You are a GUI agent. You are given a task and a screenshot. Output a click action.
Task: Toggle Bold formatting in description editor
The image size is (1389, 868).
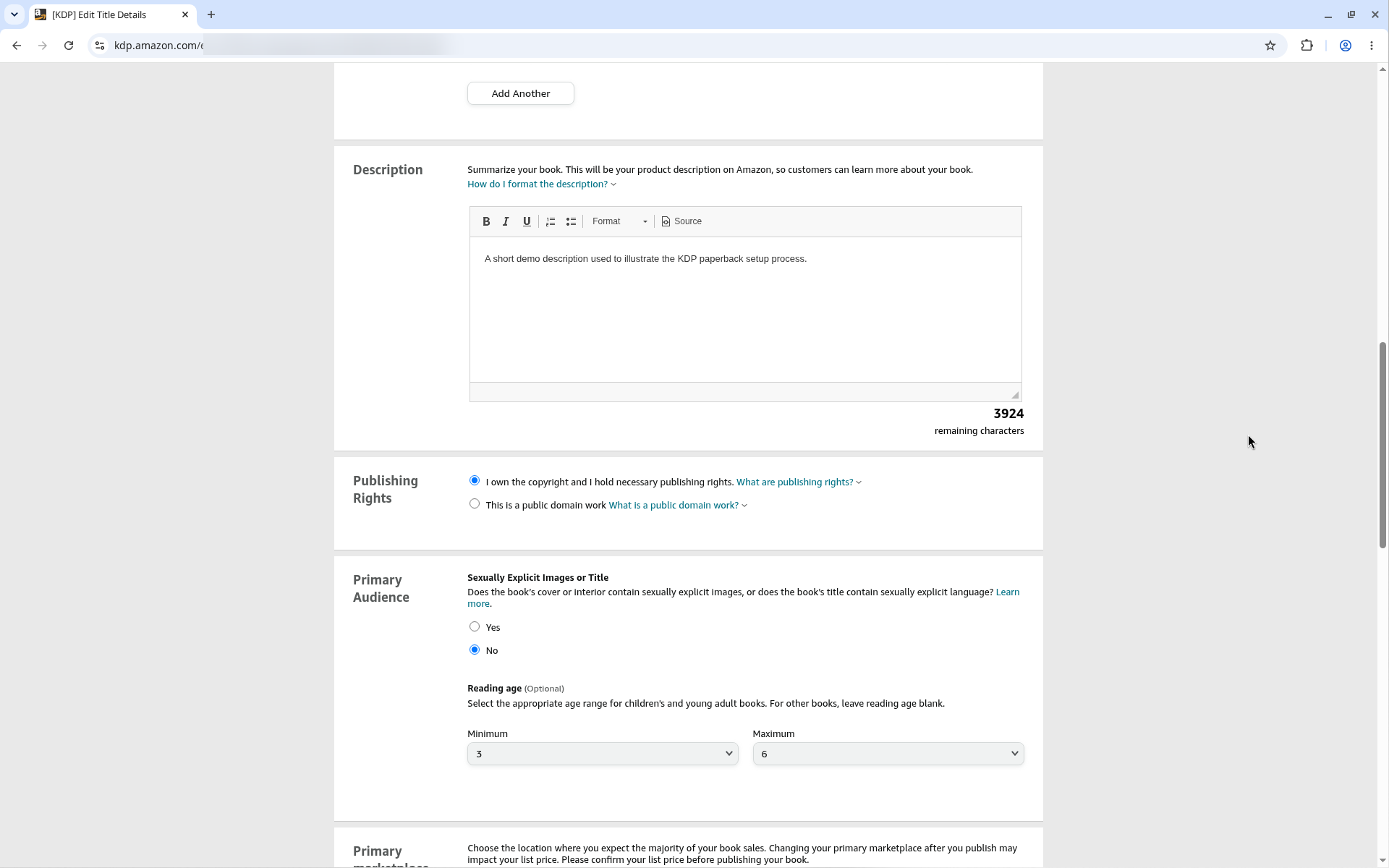tap(486, 221)
